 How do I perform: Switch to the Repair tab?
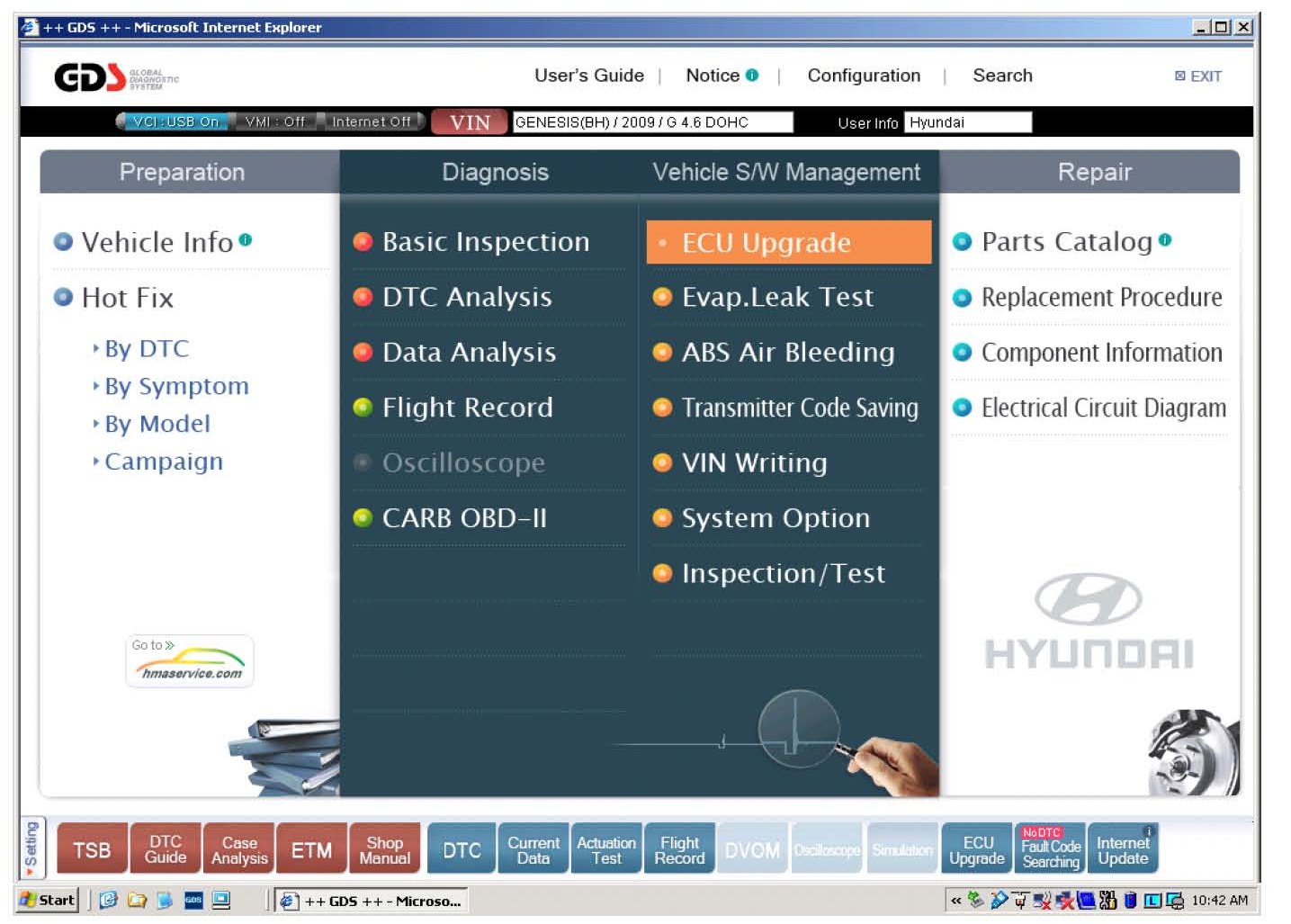(x=1093, y=172)
